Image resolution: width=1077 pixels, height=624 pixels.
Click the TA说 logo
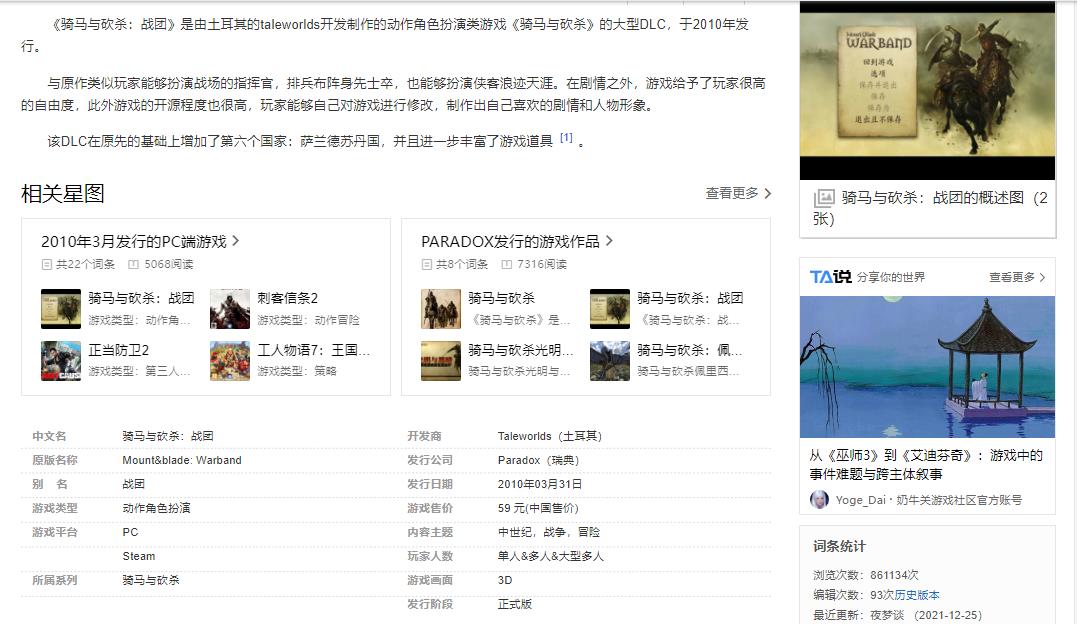[x=830, y=277]
